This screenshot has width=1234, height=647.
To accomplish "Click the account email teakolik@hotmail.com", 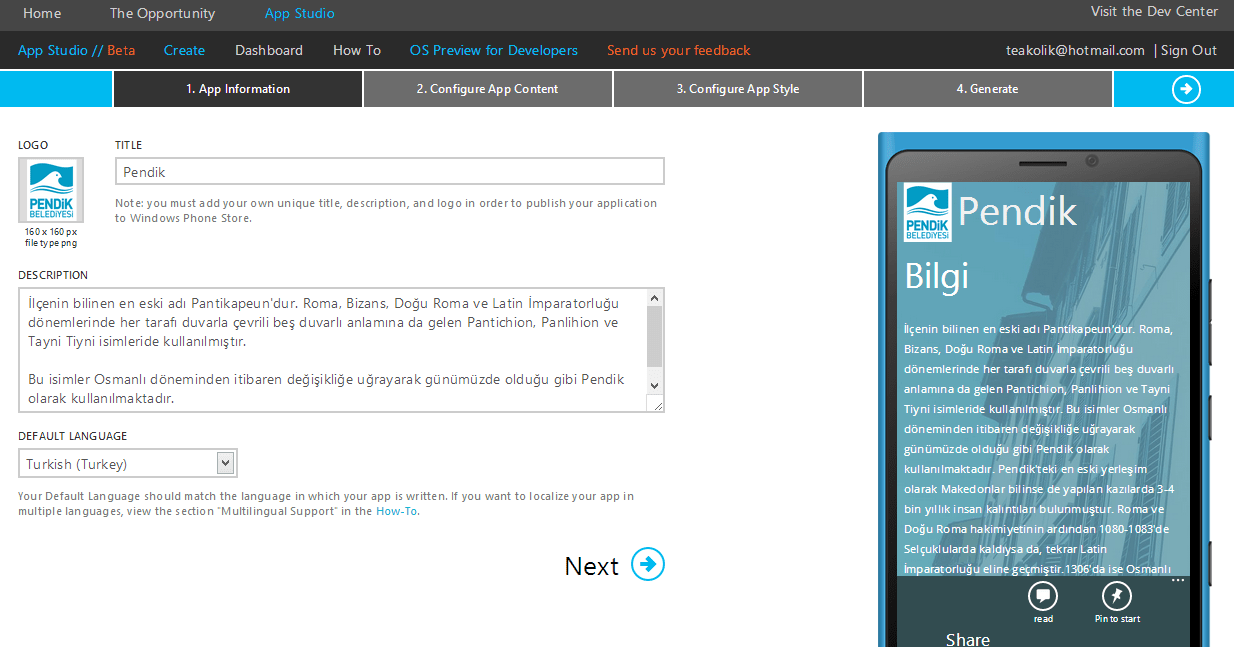I will click(1075, 50).
